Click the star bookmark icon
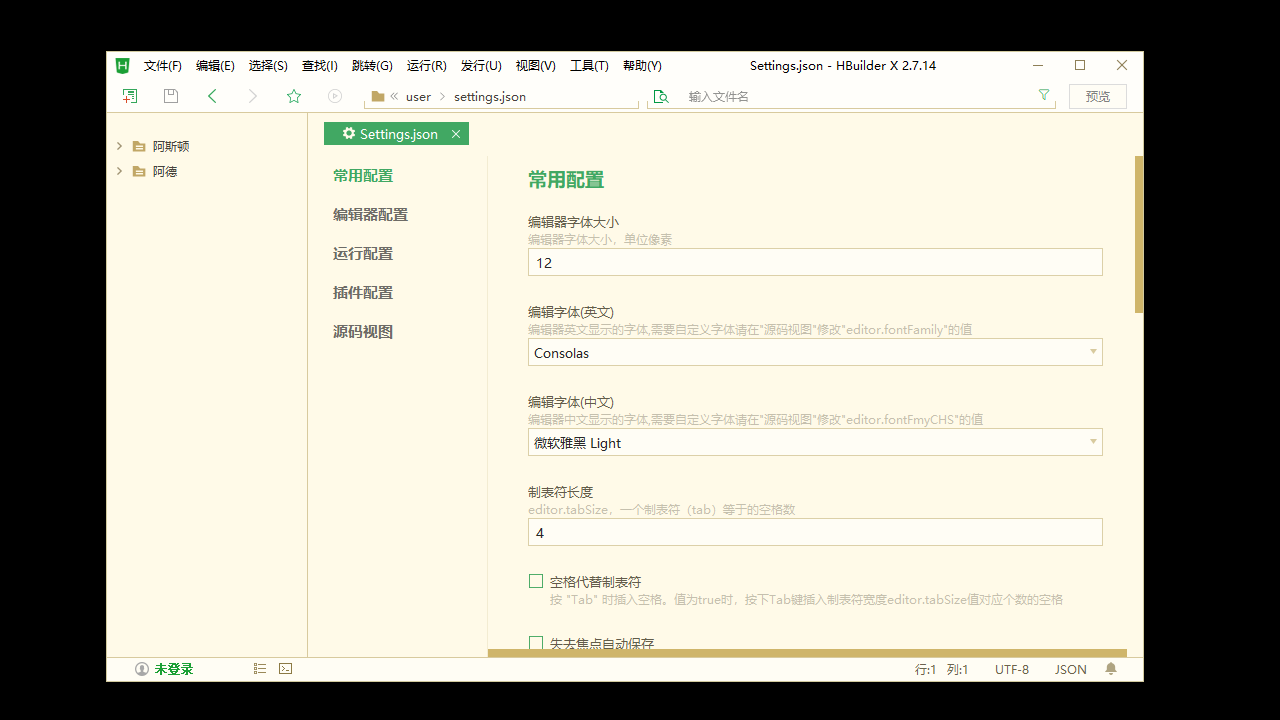The image size is (1280, 720). [293, 95]
